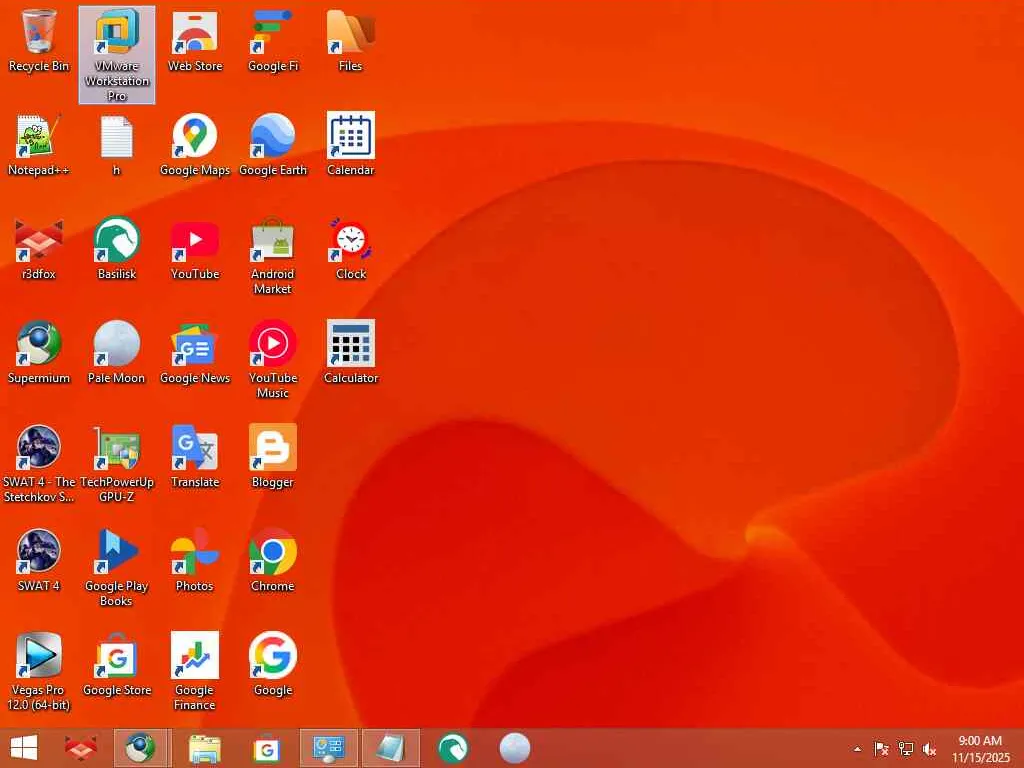Switch to the Control Panel taskbar window
The width and height of the screenshot is (1024, 768).
click(328, 748)
